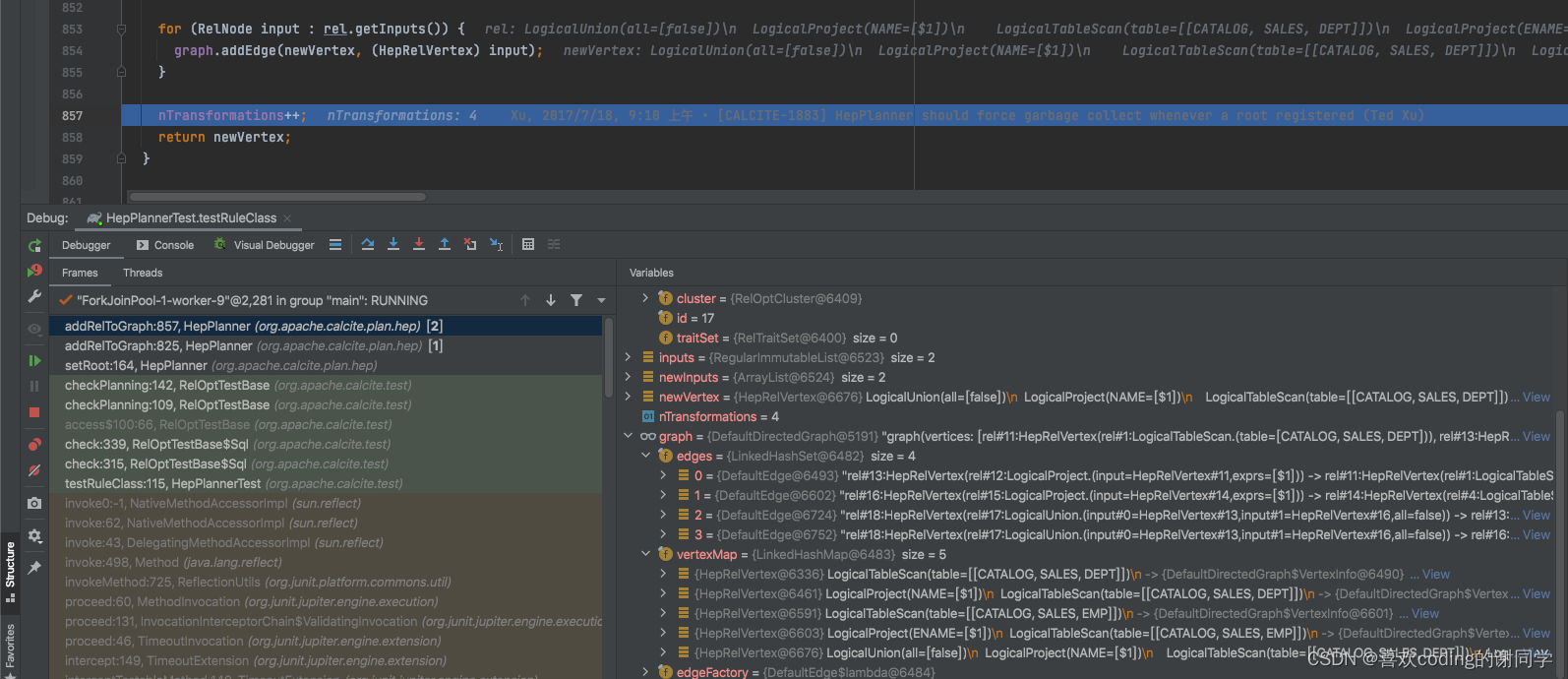
Task: Click the Step Out icon
Action: [445, 244]
